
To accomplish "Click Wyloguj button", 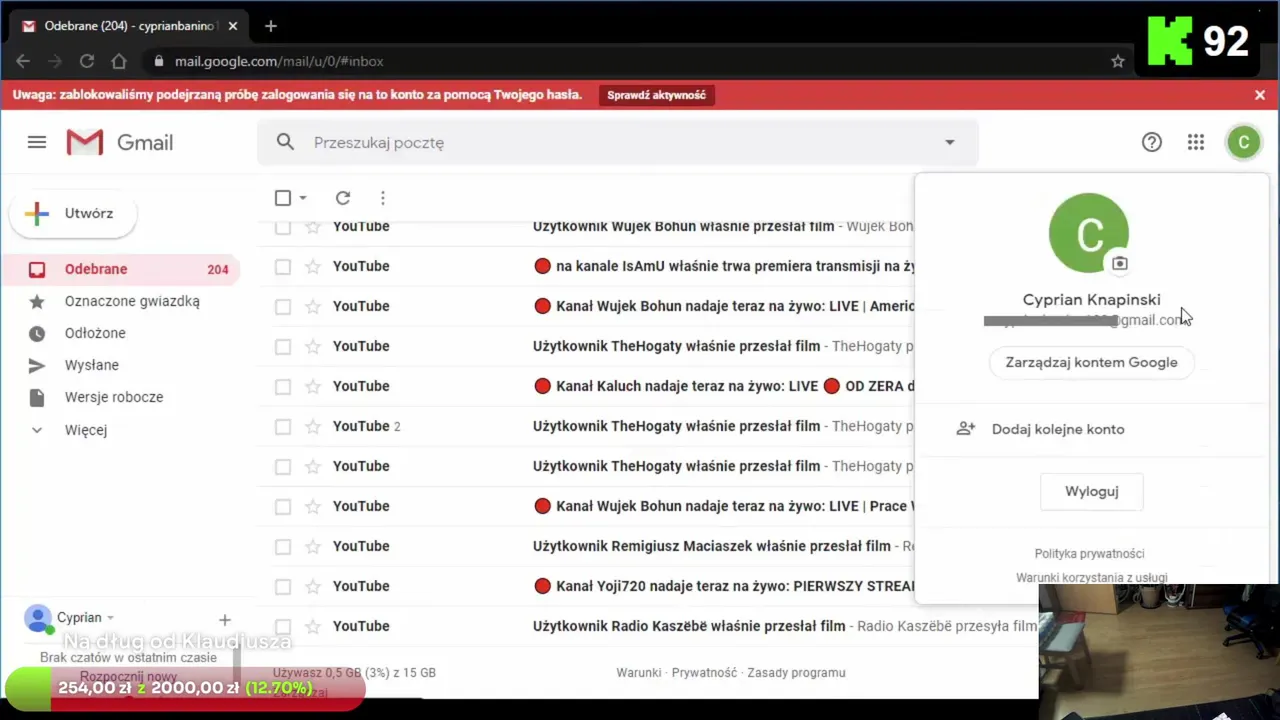I will pos(1091,492).
